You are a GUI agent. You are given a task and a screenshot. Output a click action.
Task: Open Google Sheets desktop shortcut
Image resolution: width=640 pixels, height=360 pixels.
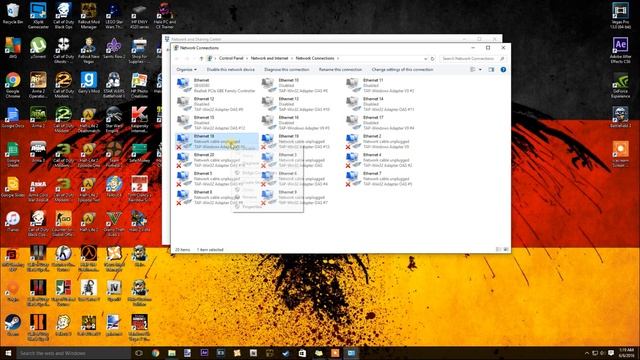coord(13,154)
